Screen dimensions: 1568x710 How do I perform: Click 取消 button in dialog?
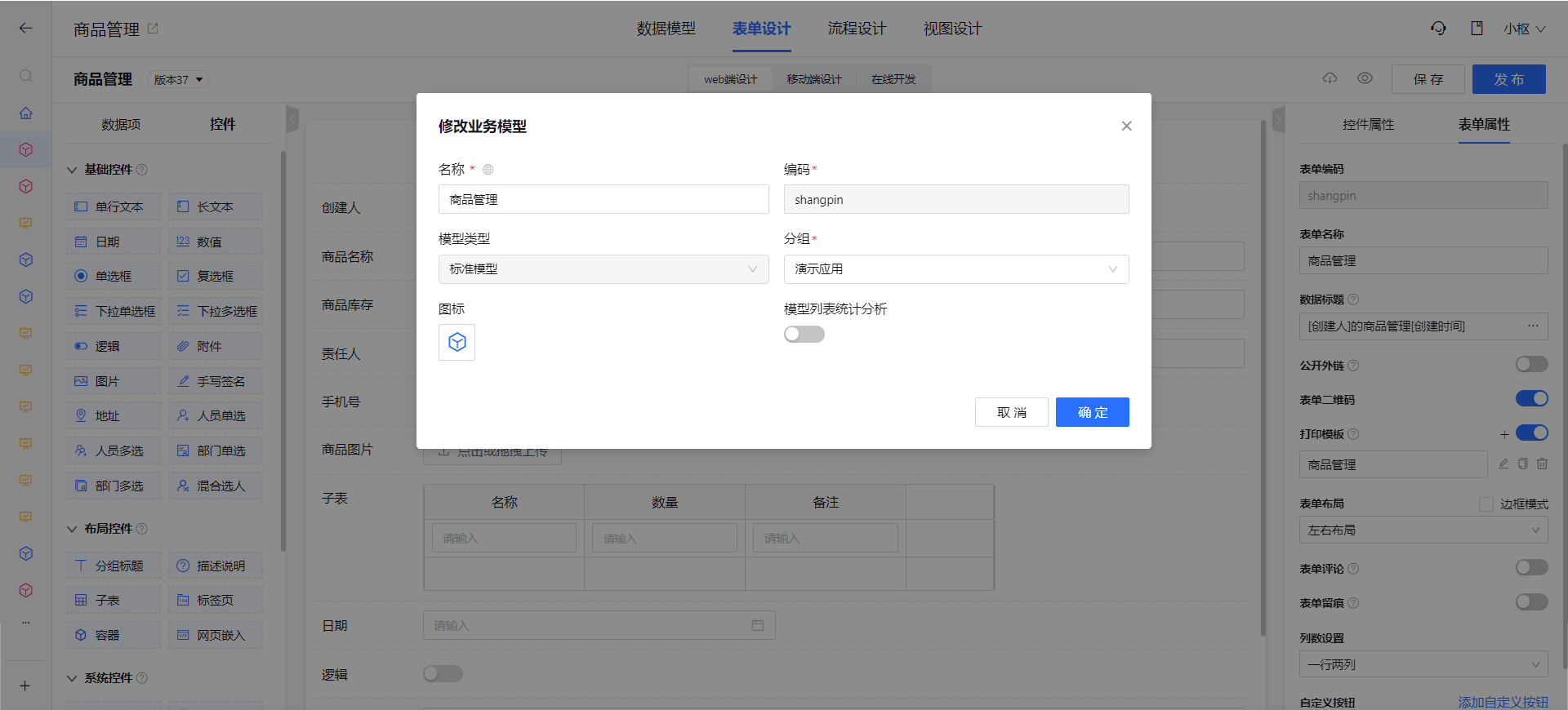pyautogui.click(x=1012, y=412)
